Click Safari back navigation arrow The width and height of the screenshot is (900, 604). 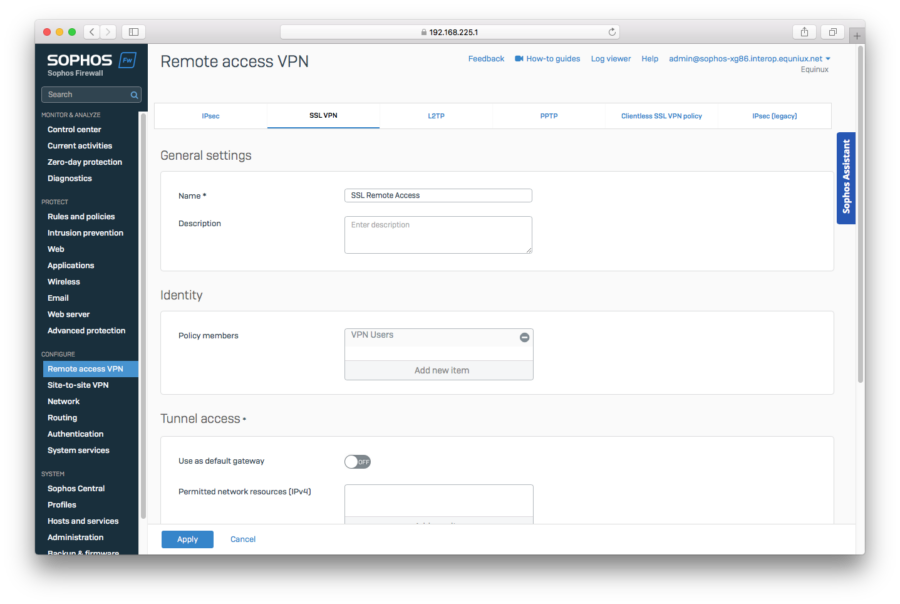[91, 32]
